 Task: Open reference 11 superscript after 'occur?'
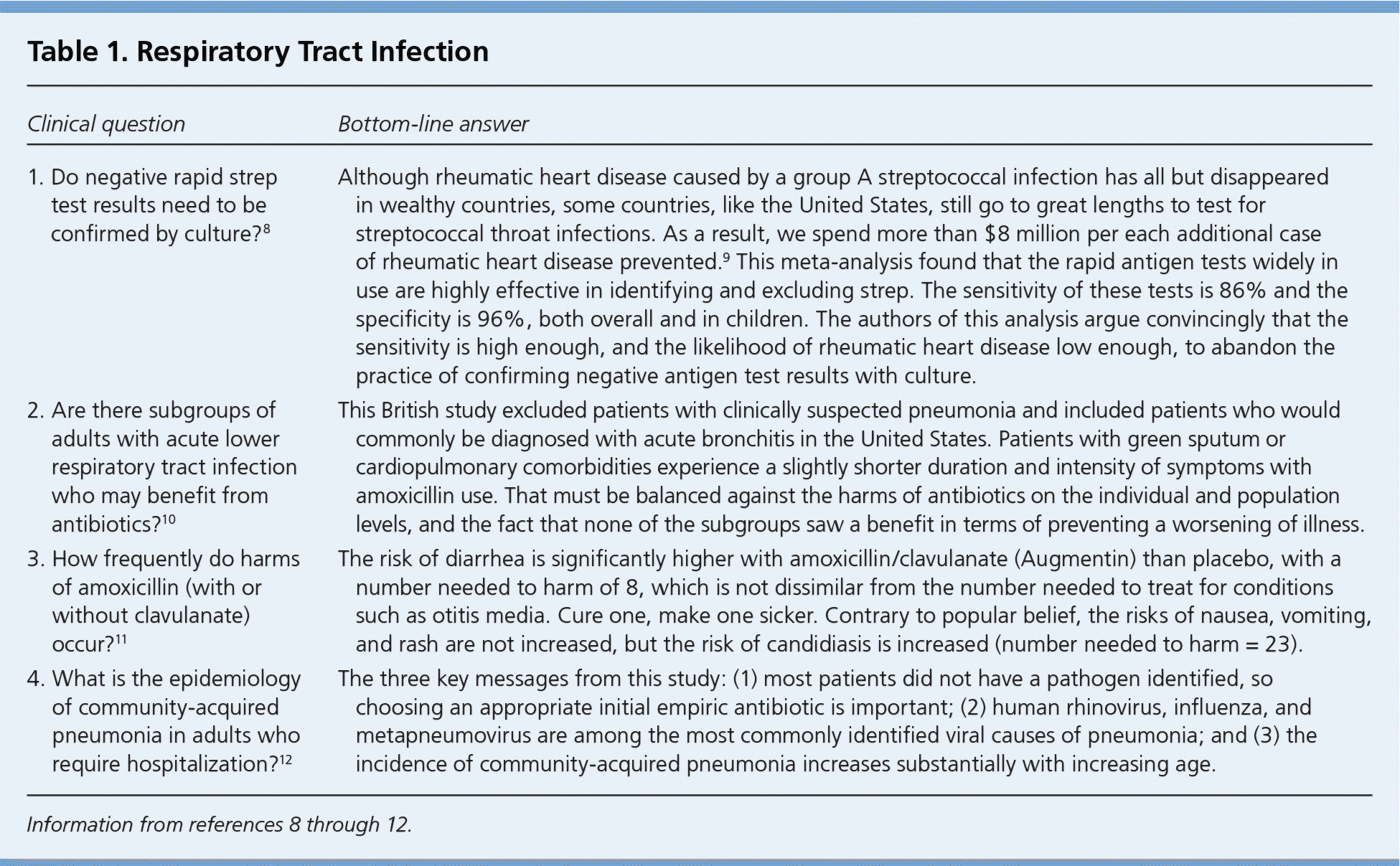coord(121,640)
